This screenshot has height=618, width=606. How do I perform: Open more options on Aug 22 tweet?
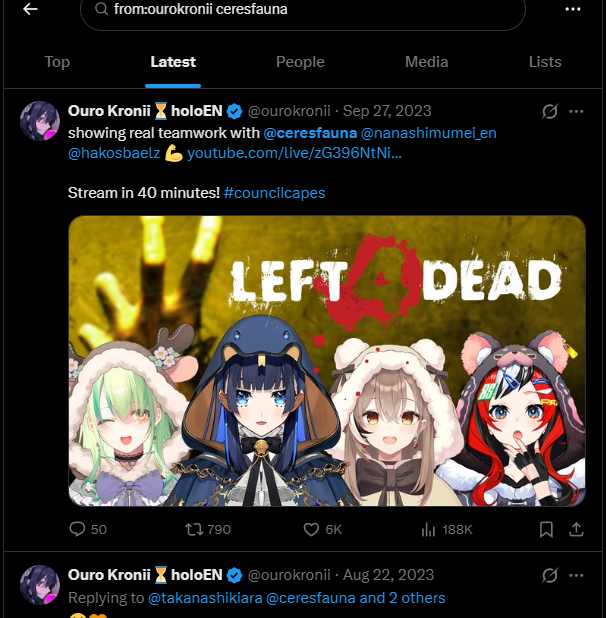coord(576,576)
